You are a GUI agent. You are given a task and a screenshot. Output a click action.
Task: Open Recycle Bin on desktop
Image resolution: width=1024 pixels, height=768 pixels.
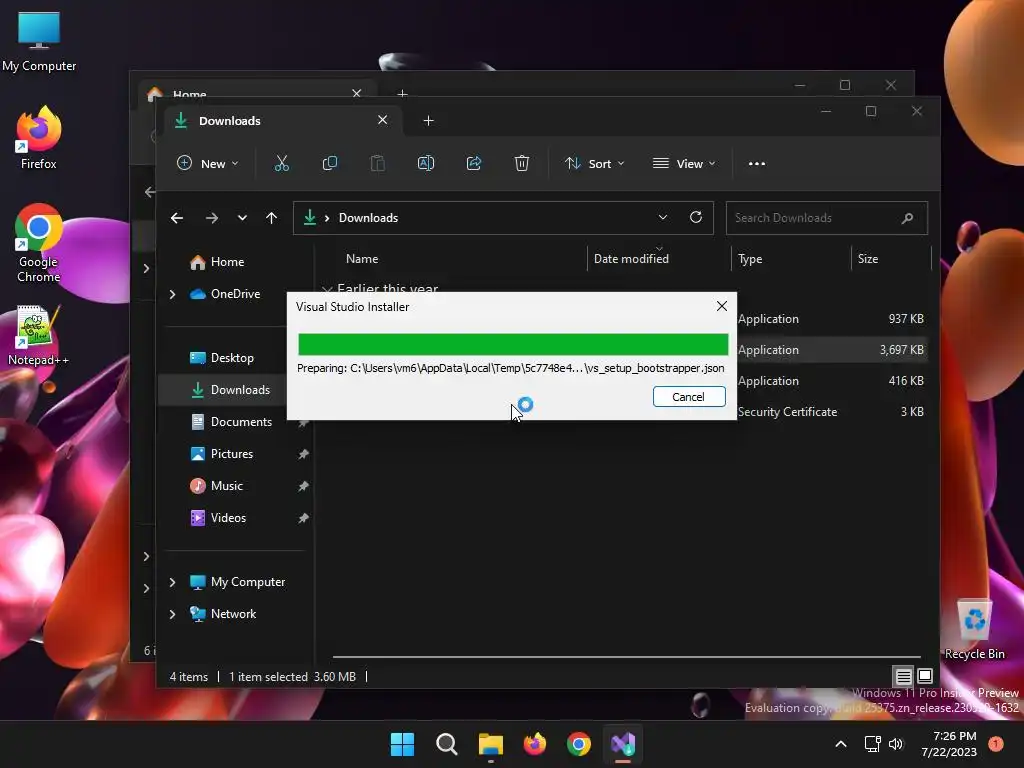(974, 630)
